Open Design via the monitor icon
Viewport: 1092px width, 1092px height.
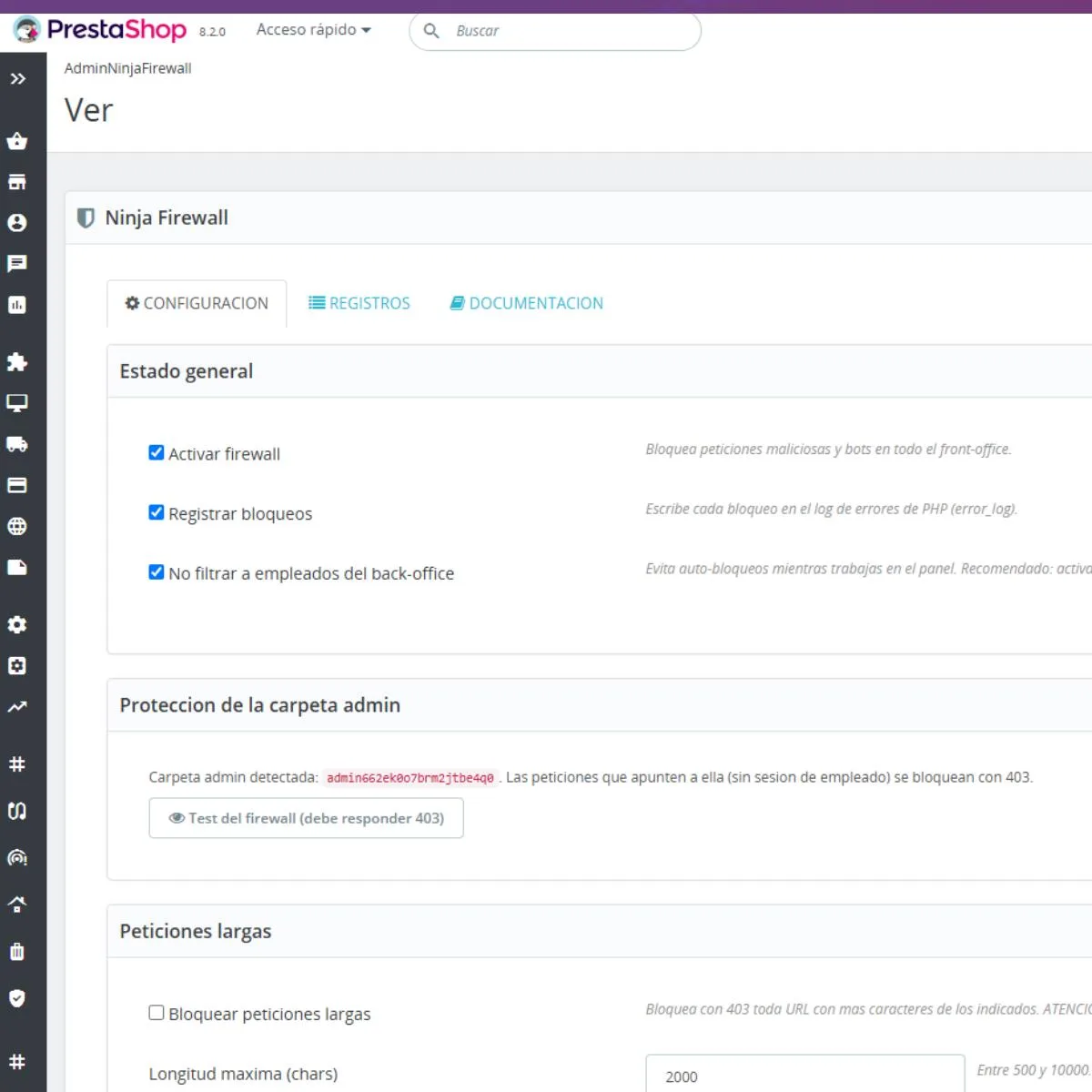click(x=17, y=403)
